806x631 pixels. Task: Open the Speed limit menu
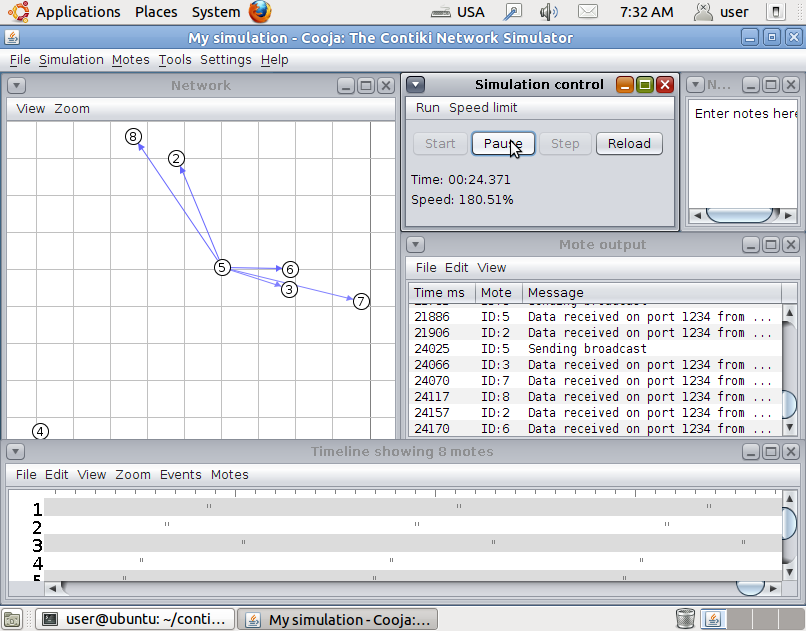(x=483, y=107)
